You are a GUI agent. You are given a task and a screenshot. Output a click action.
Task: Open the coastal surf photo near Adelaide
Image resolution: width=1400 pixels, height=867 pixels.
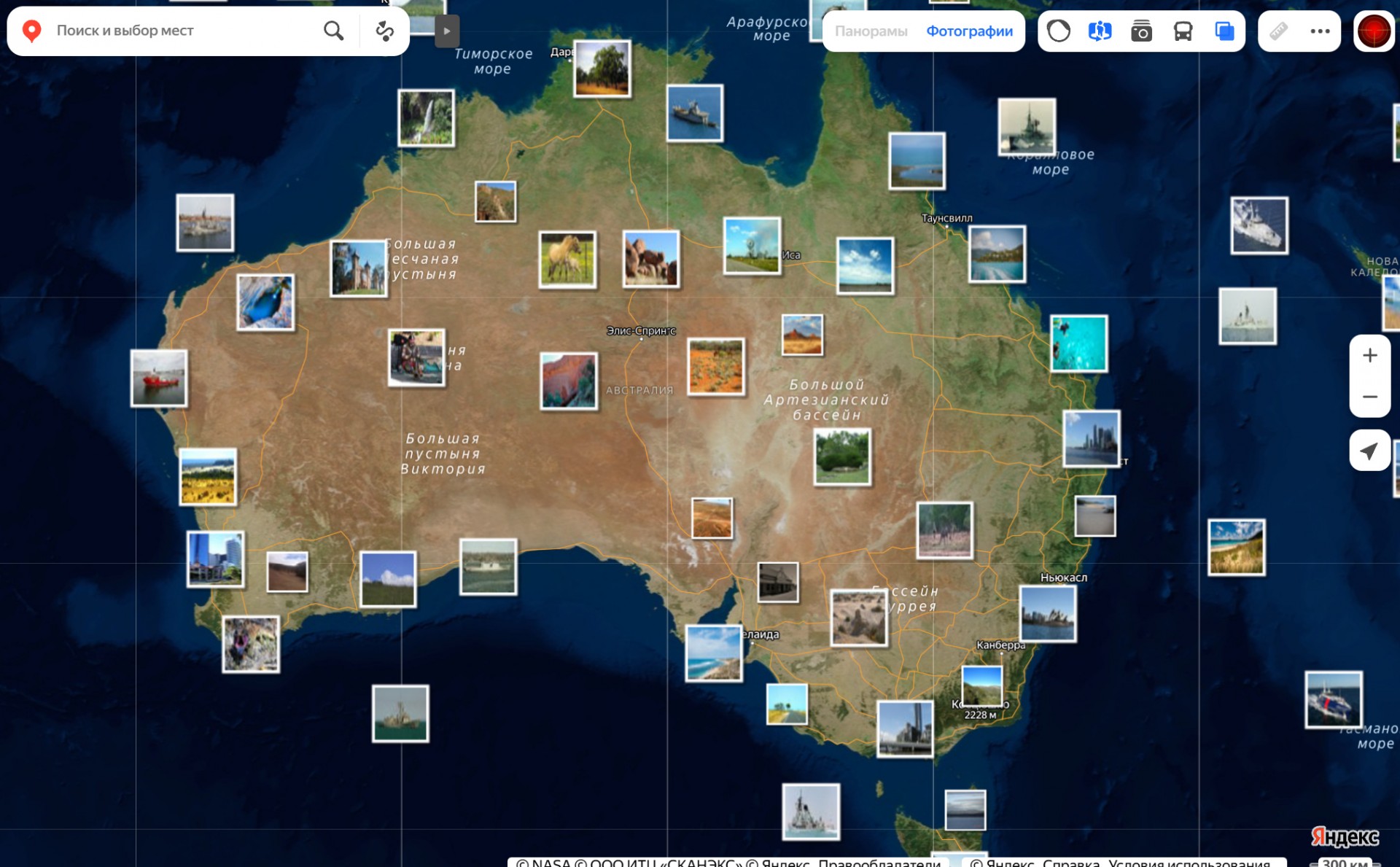tap(714, 653)
